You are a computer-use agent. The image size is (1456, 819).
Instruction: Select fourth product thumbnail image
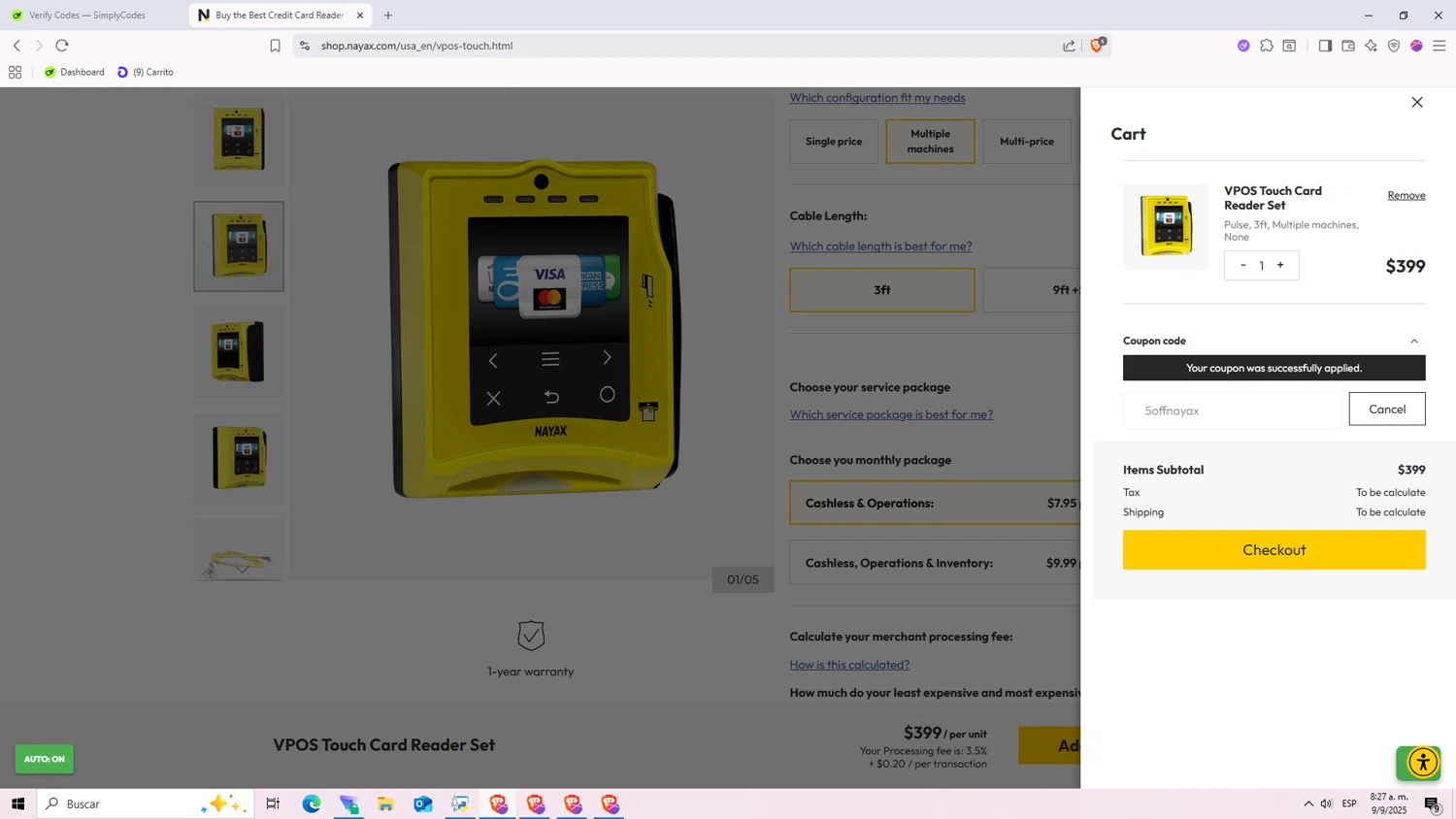(x=239, y=458)
